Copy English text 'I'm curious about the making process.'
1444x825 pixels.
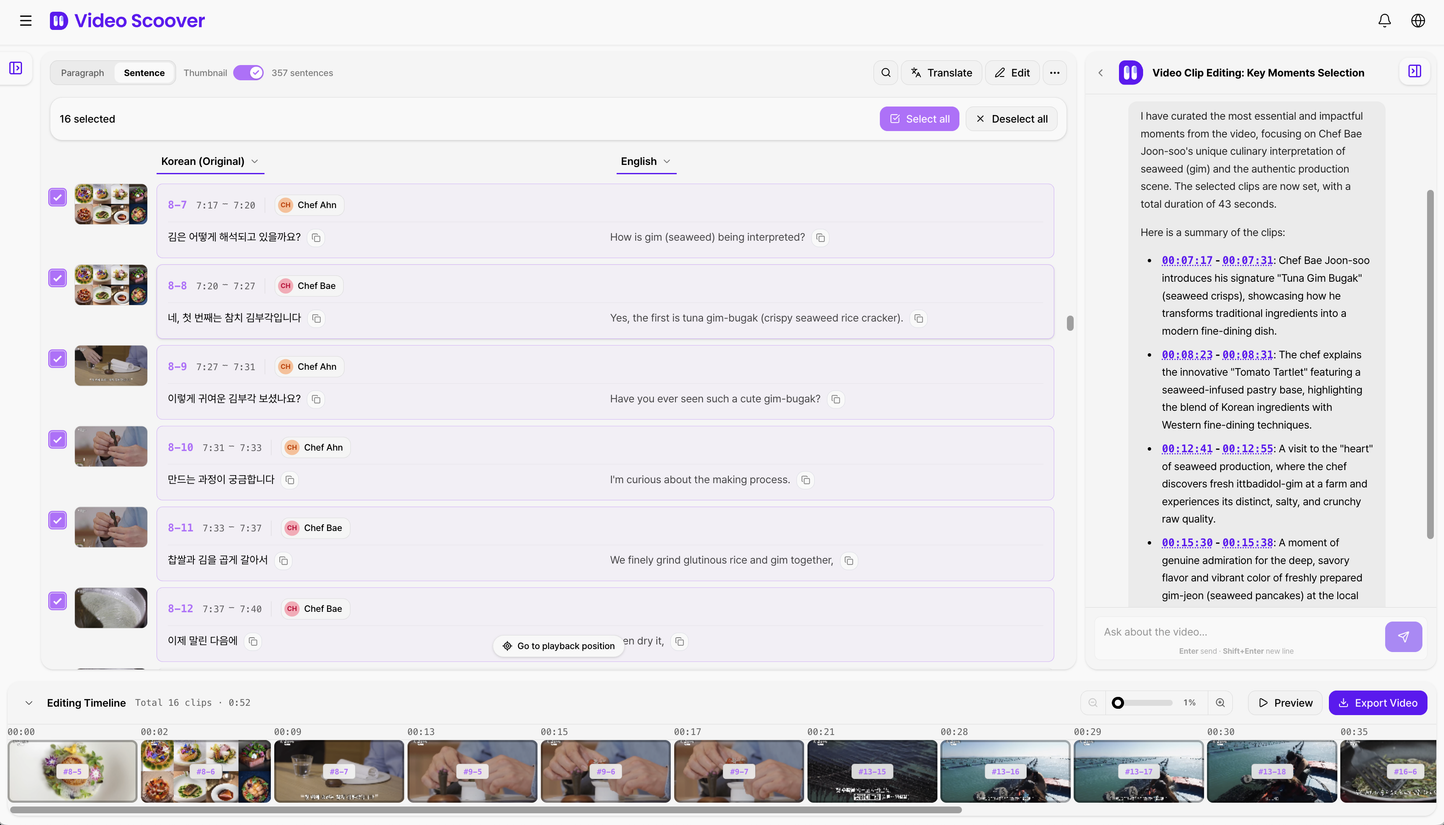[x=805, y=480]
